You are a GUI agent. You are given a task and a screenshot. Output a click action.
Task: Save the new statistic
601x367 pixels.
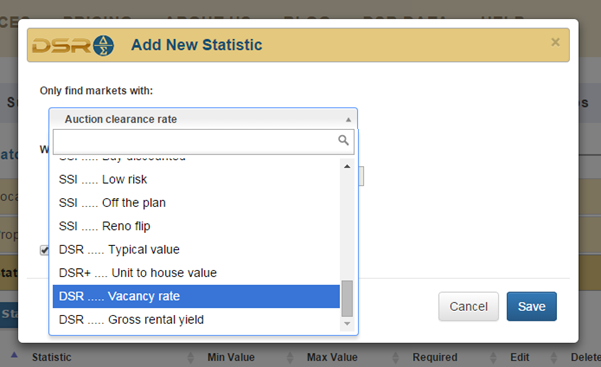tap(532, 306)
